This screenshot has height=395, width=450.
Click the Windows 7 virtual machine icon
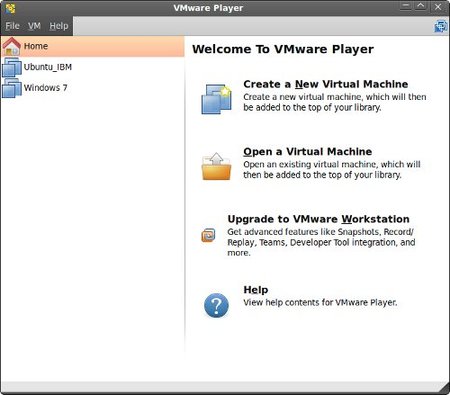click(x=12, y=88)
